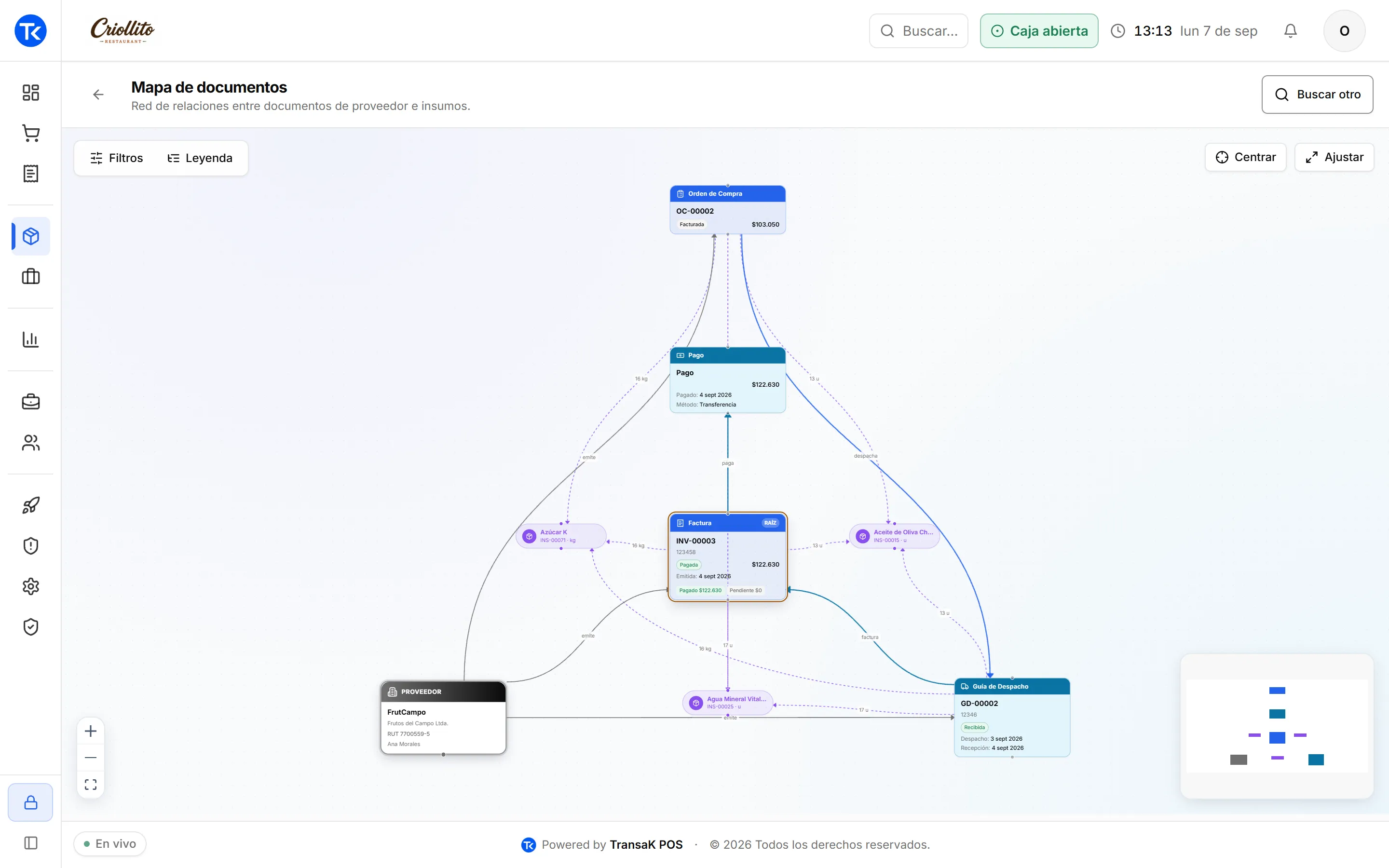The width and height of the screenshot is (1389, 868).
Task: Open the bar chart reports icon
Action: pos(30,339)
